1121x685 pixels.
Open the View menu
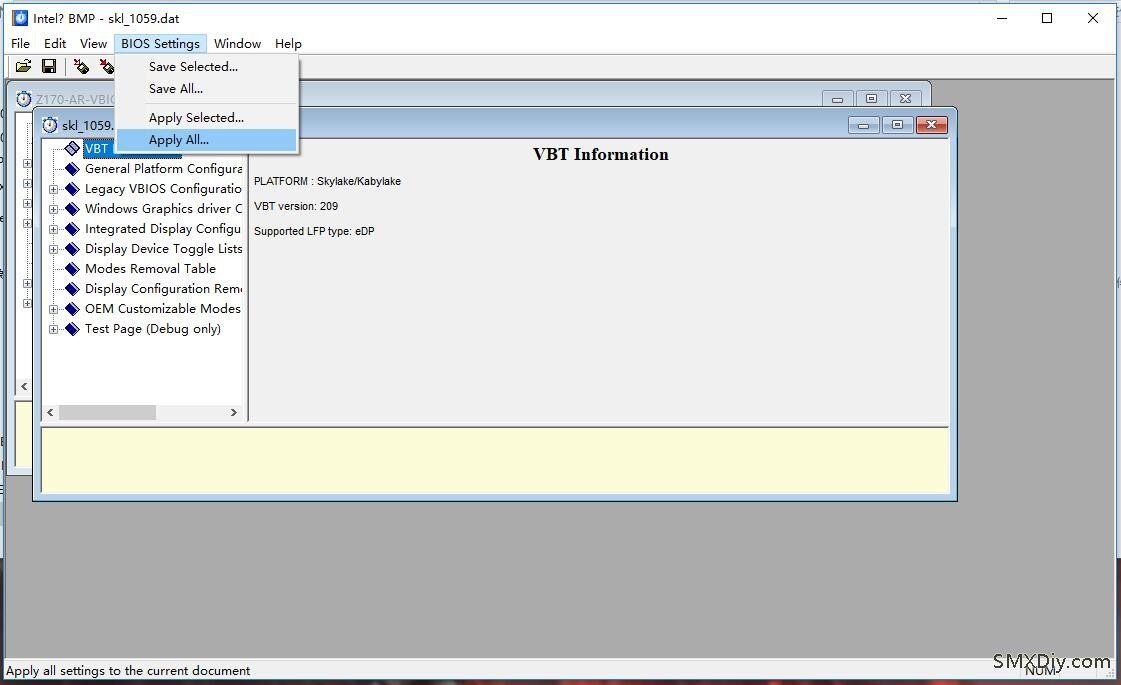93,44
